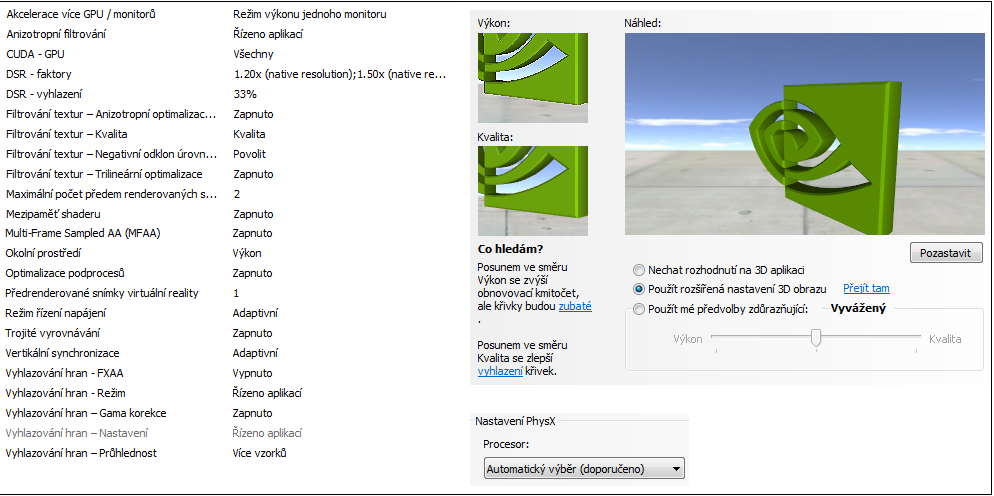Open the 'vyhlazení' help link
Image resolution: width=994 pixels, height=496 pixels.
point(500,372)
